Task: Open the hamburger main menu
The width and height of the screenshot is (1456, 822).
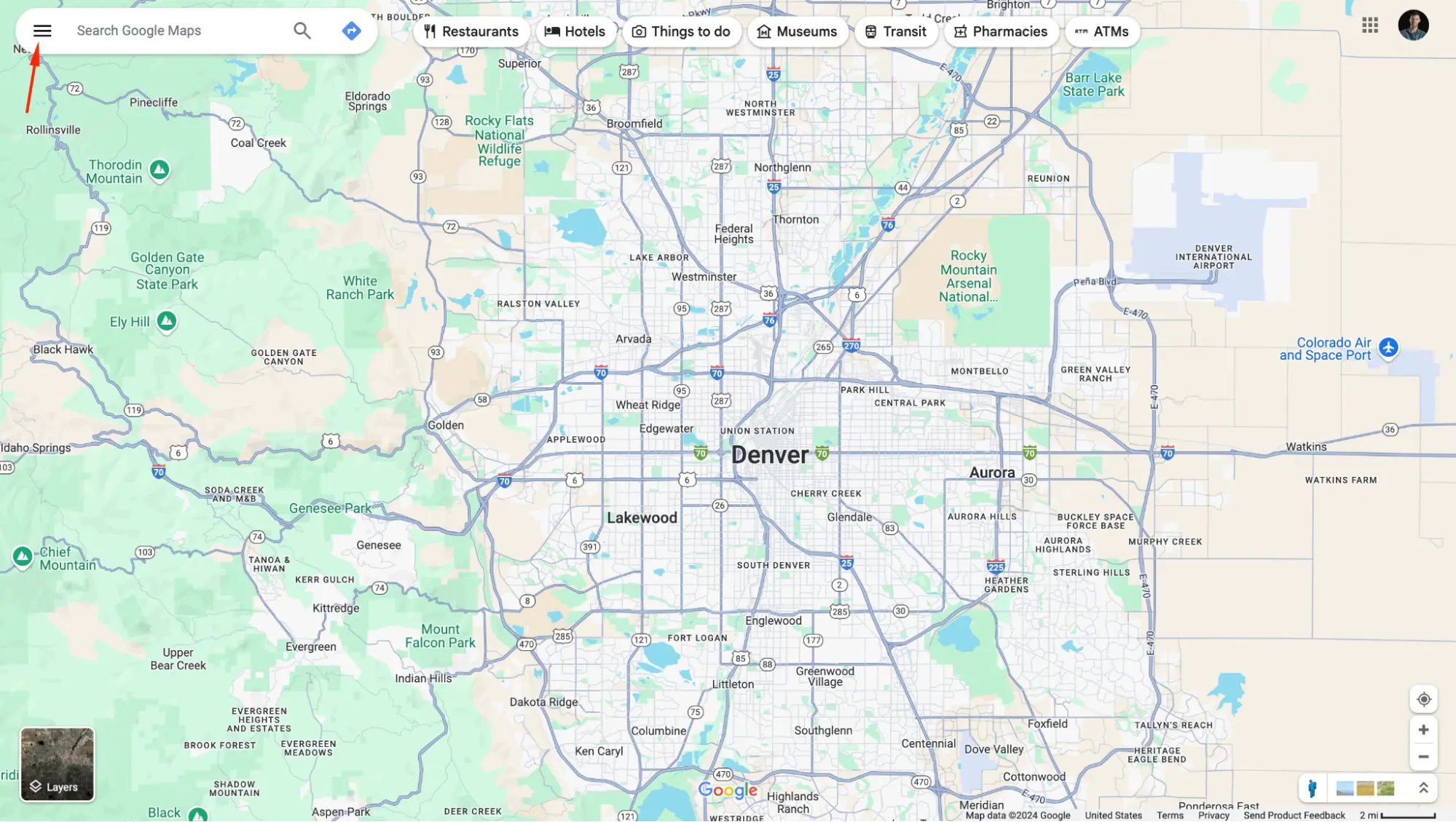Action: tap(42, 31)
